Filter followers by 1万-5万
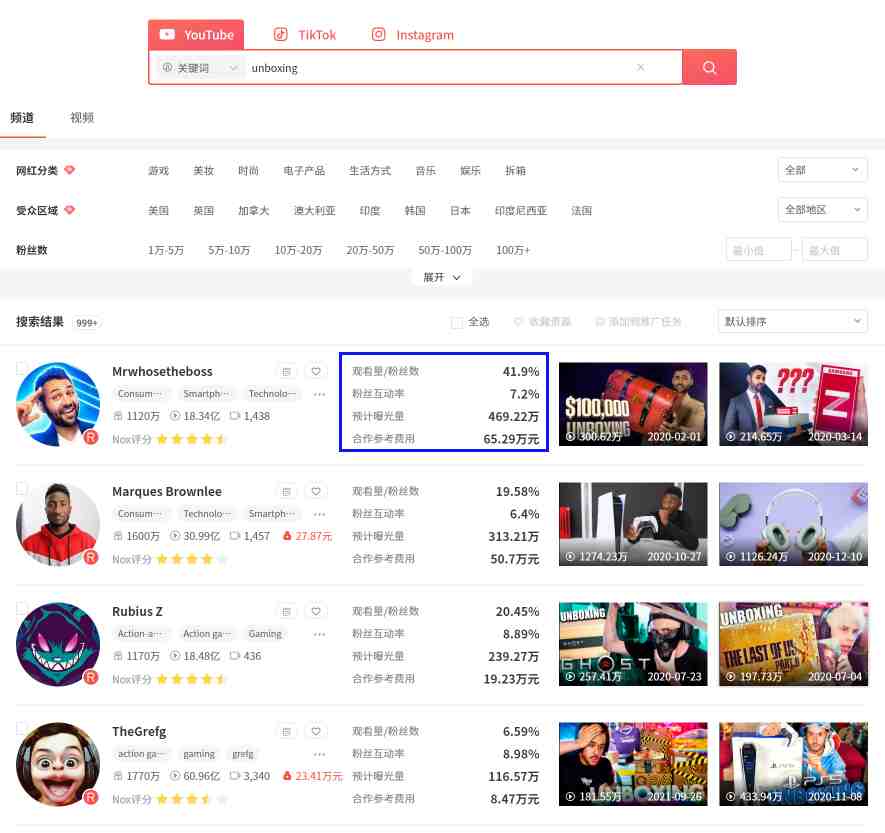The width and height of the screenshot is (885, 833). tap(166, 250)
